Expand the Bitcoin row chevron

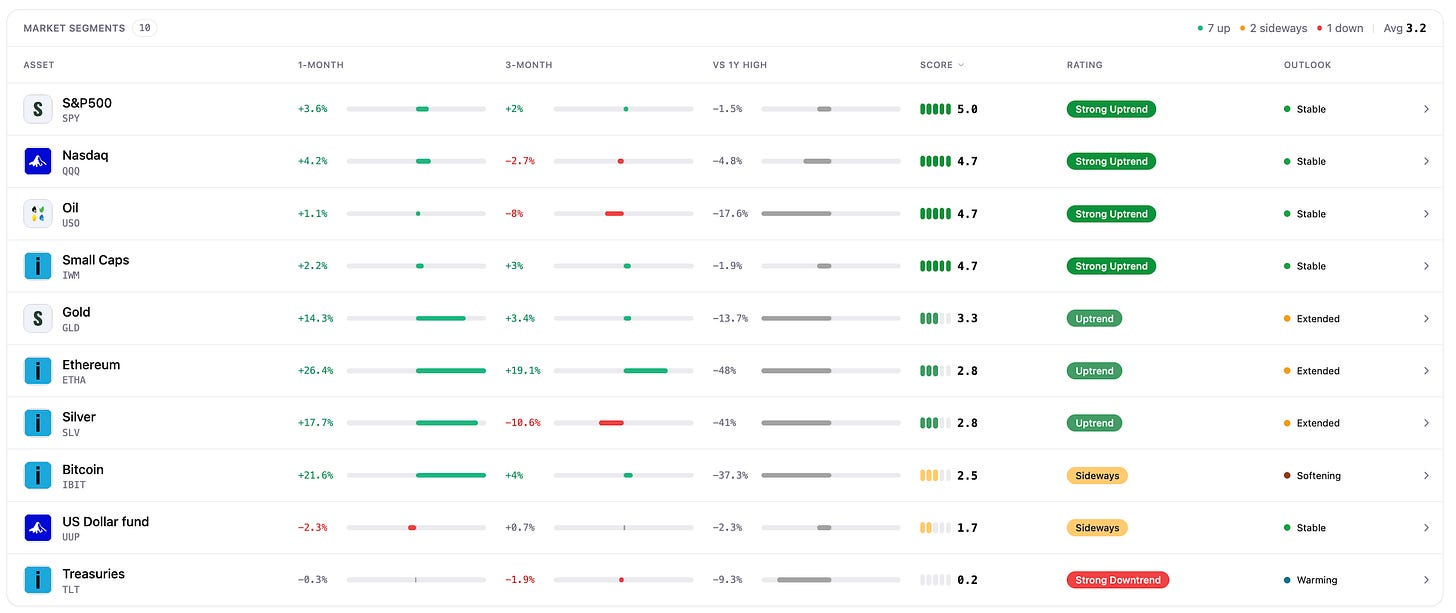click(x=1426, y=475)
